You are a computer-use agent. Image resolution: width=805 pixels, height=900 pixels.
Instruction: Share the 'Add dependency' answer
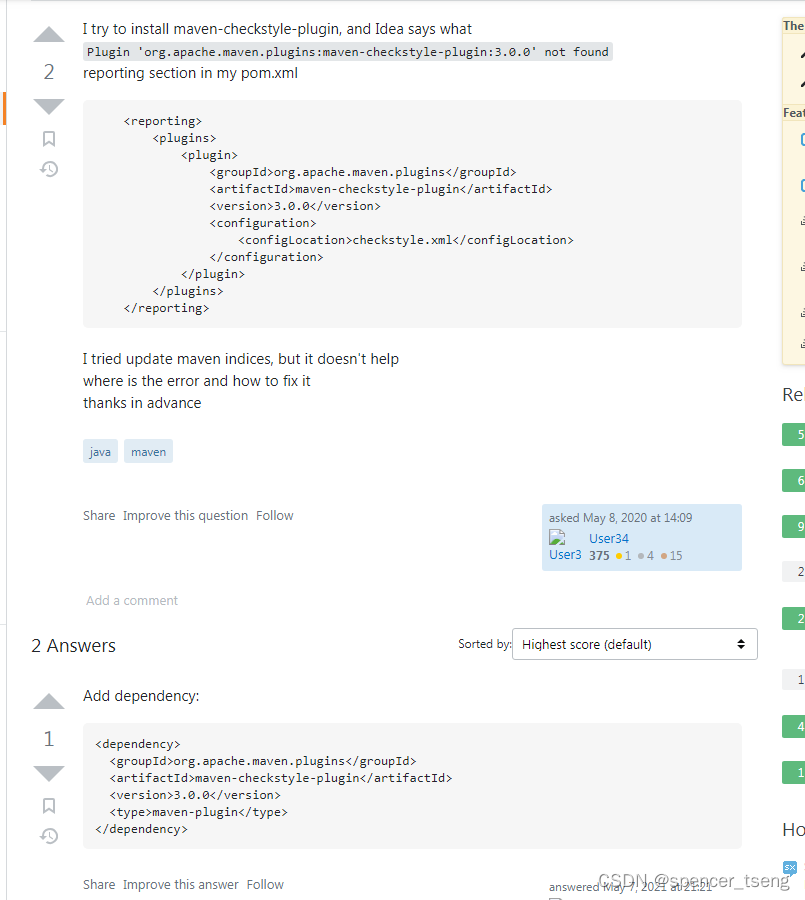pos(99,884)
